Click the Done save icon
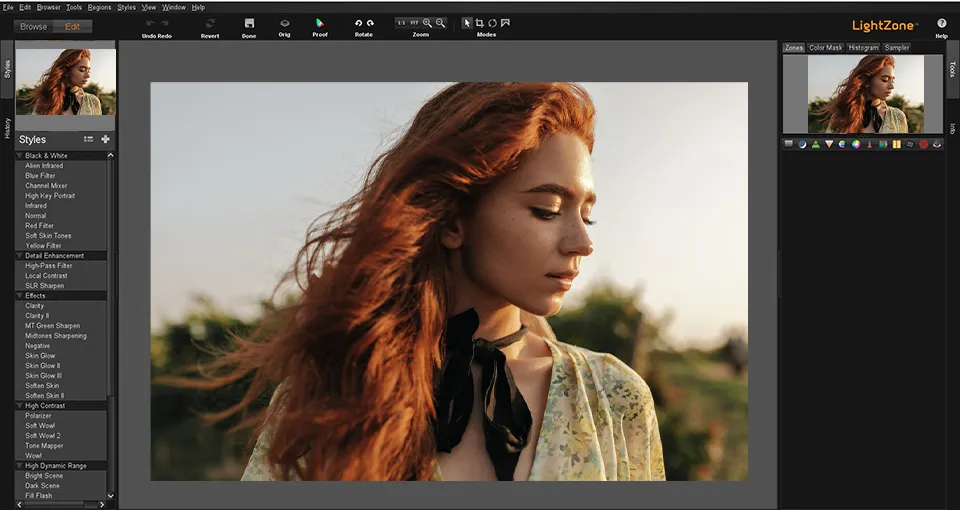Viewport: 960px width, 510px height. pos(249,23)
